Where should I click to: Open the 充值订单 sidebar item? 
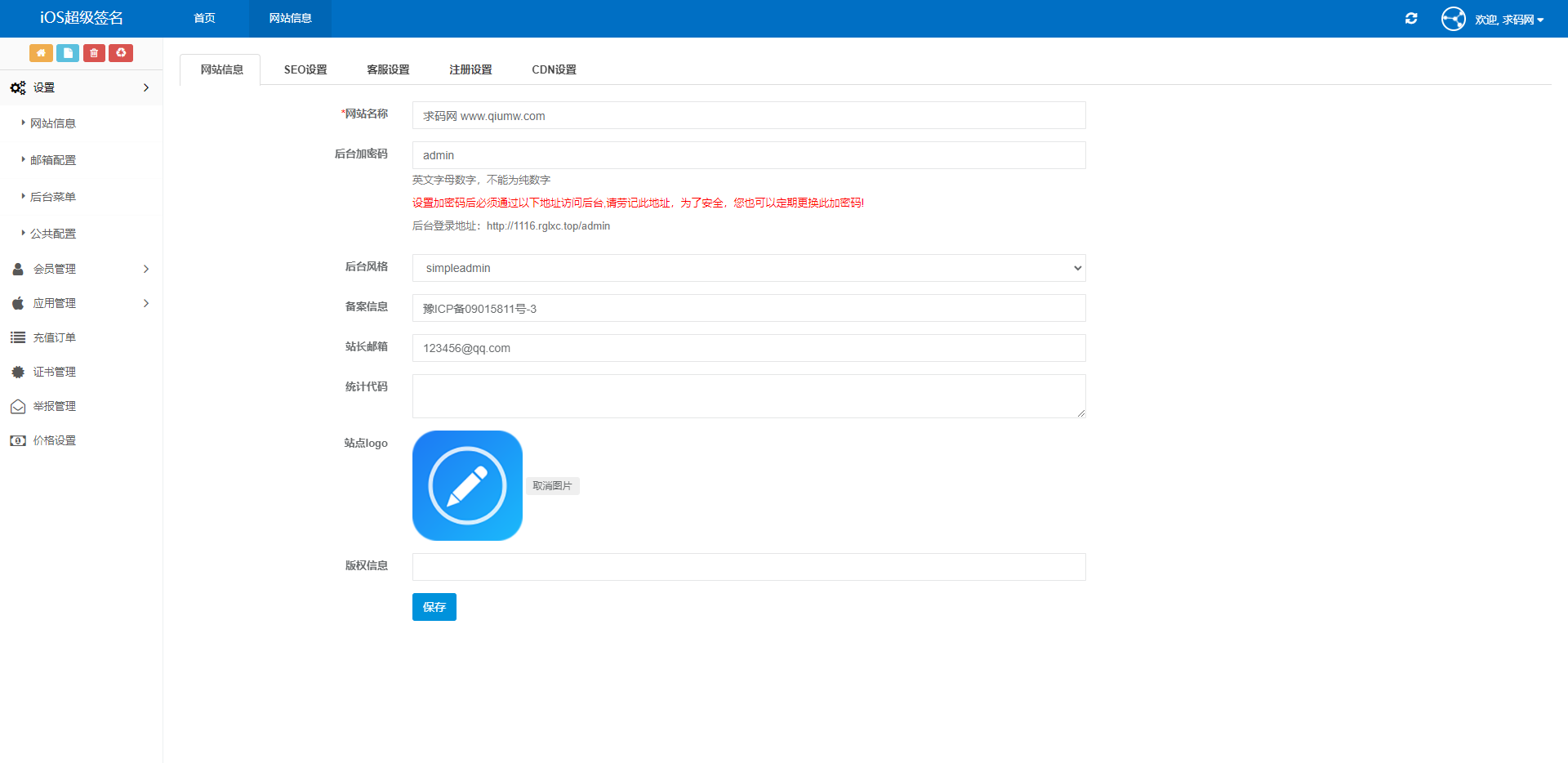[x=54, y=337]
